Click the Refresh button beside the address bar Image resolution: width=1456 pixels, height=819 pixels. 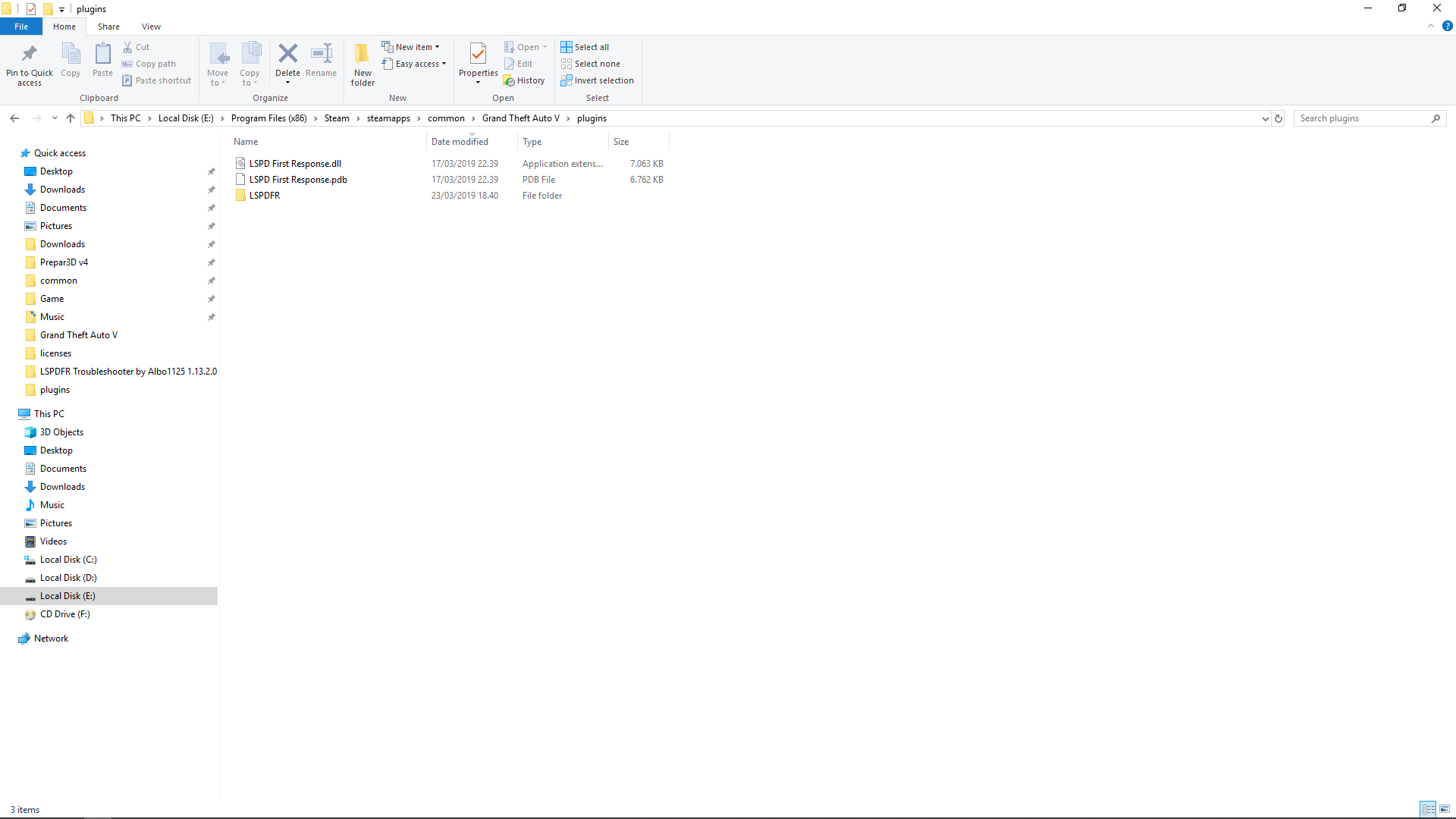[1279, 118]
